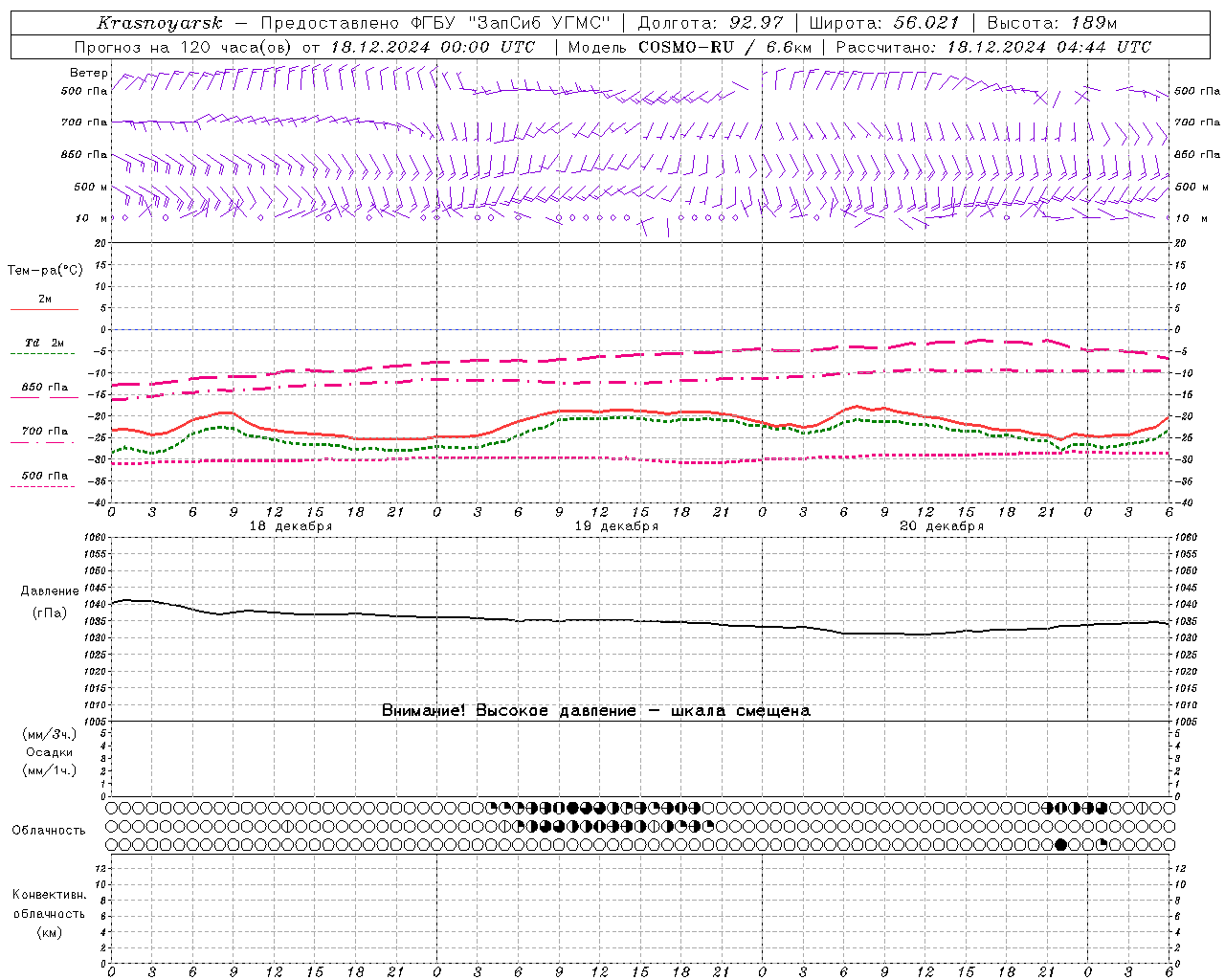The image size is (1225, 980).
Task: Click the Ветер wind panel label
Action: click(88, 73)
